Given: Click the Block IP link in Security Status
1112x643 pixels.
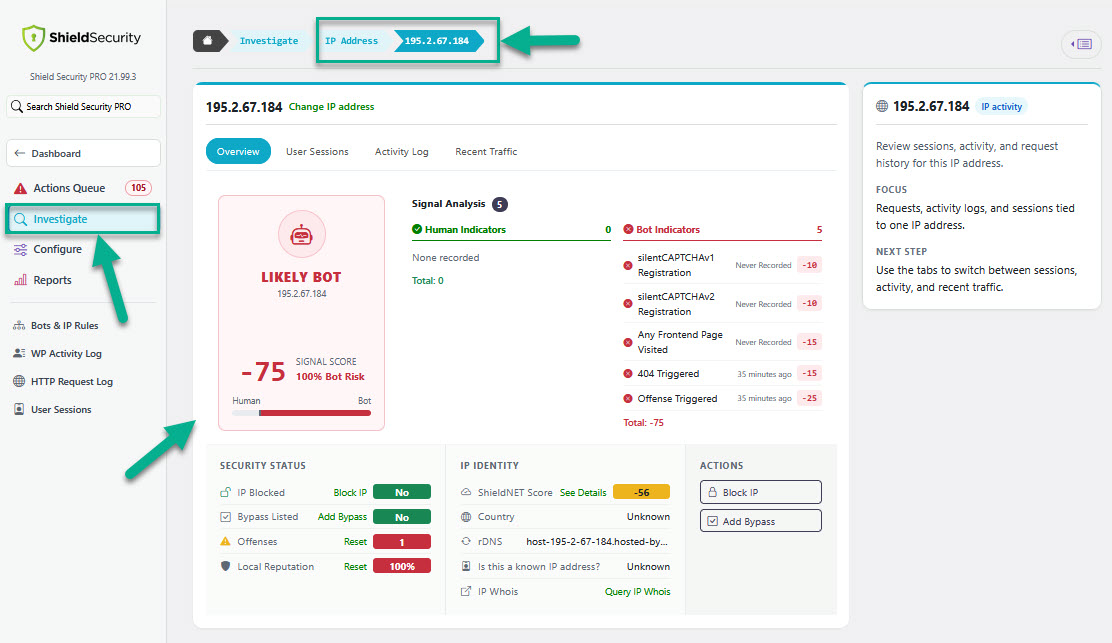Looking at the screenshot, I should click(350, 492).
